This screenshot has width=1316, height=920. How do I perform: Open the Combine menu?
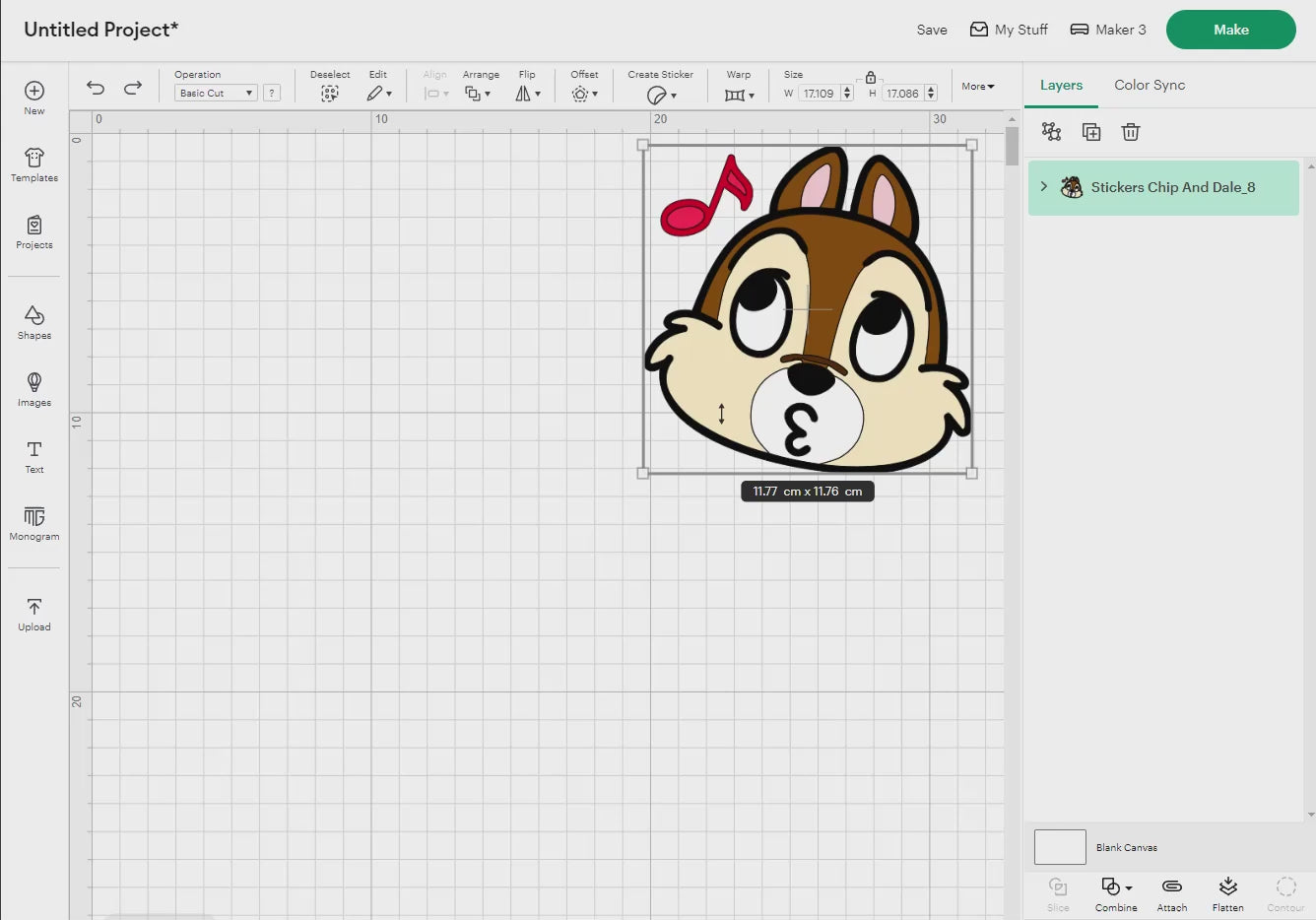[1116, 893]
